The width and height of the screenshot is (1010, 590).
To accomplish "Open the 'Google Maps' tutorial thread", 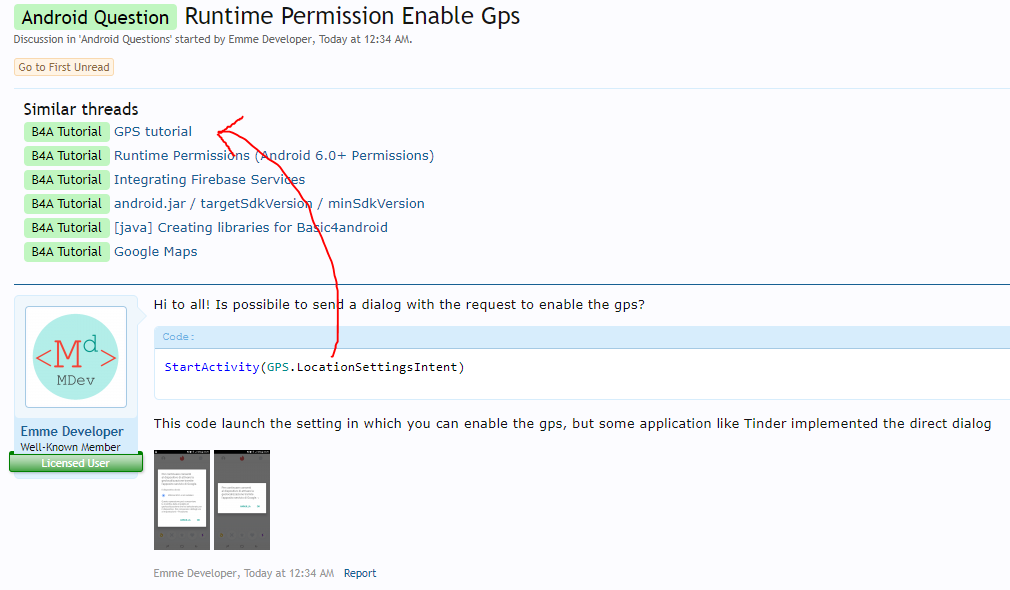I will pos(155,251).
